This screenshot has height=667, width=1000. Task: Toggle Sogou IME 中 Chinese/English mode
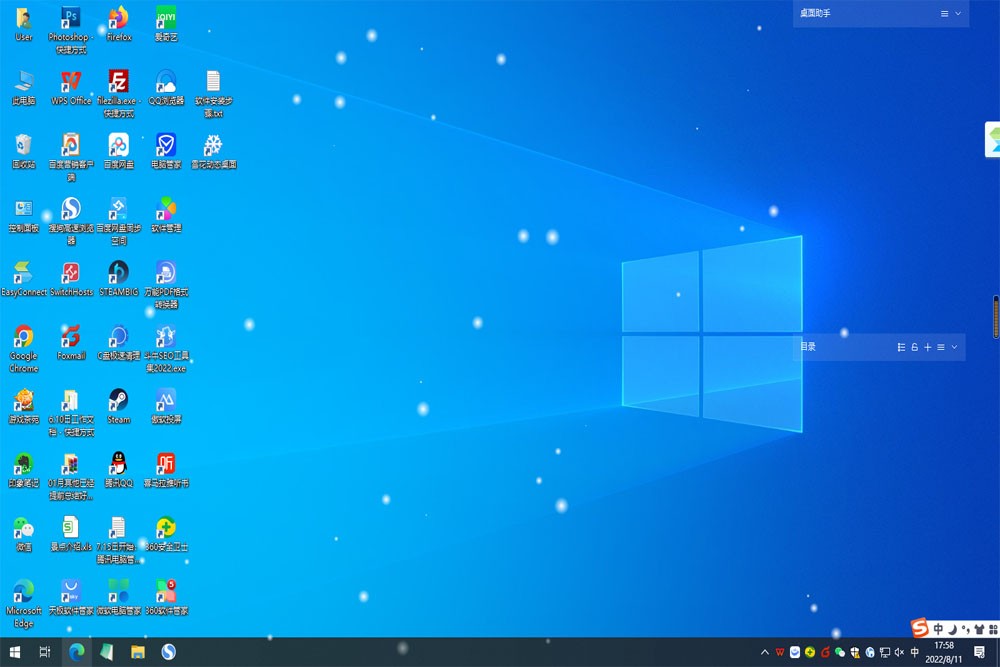939,629
